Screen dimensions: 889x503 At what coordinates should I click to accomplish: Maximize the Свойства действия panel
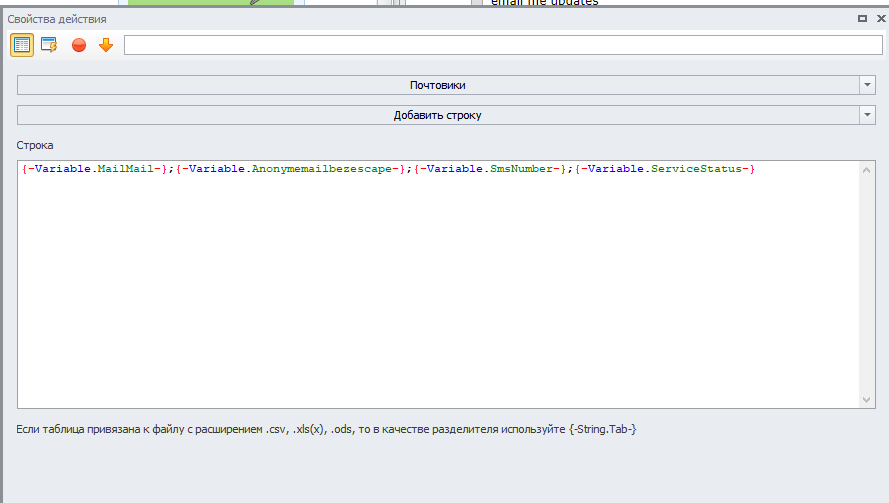862,19
